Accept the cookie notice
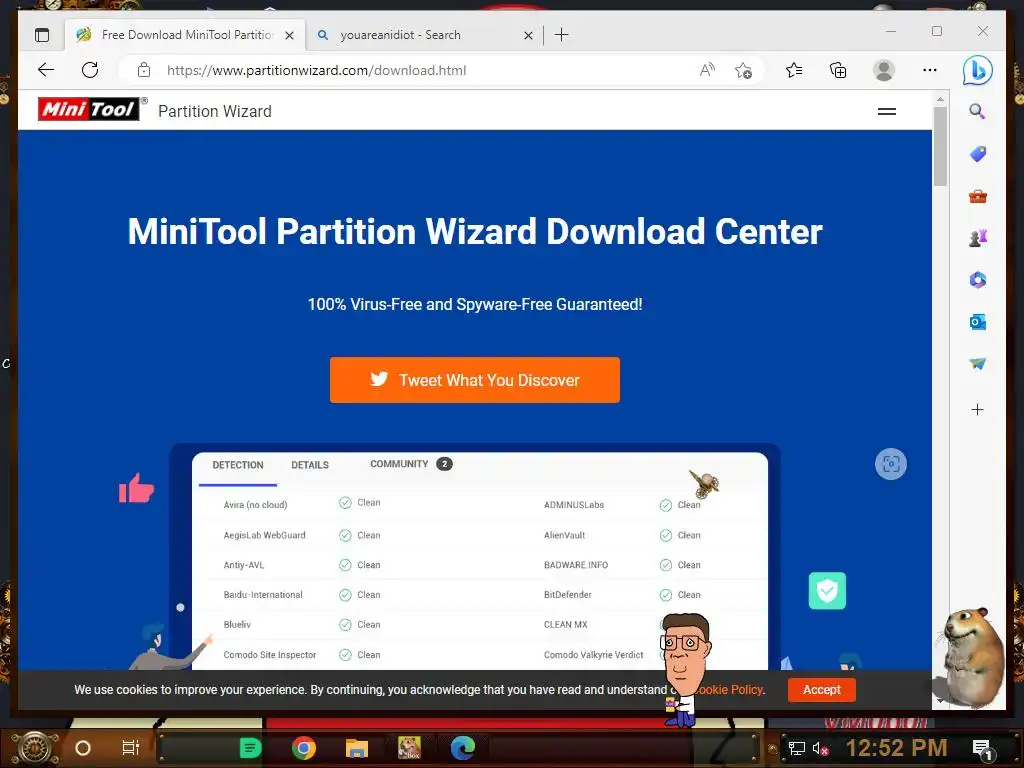Screen dimensions: 1024x768 pos(822,690)
